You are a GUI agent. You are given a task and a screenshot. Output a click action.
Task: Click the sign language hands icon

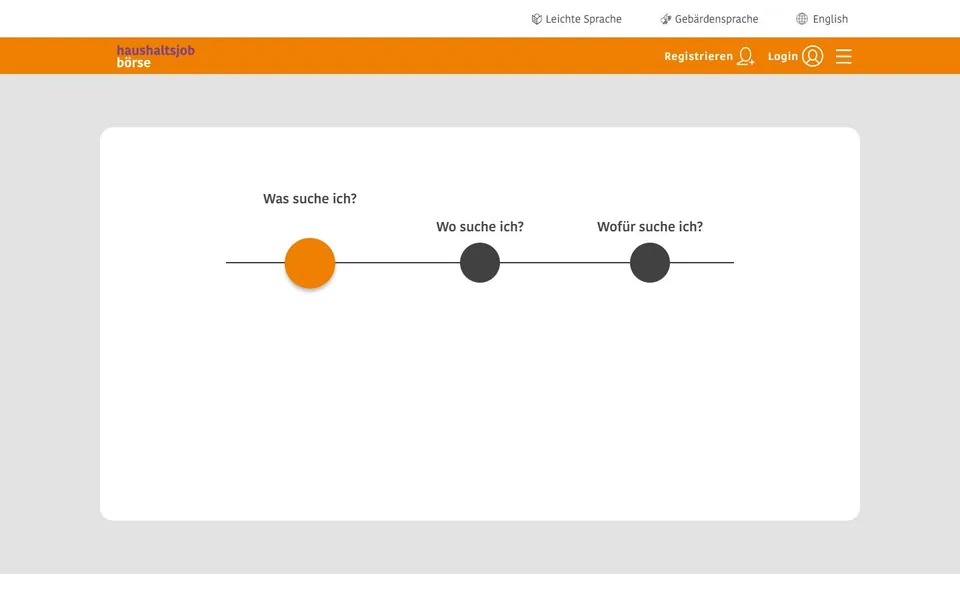[x=666, y=19]
